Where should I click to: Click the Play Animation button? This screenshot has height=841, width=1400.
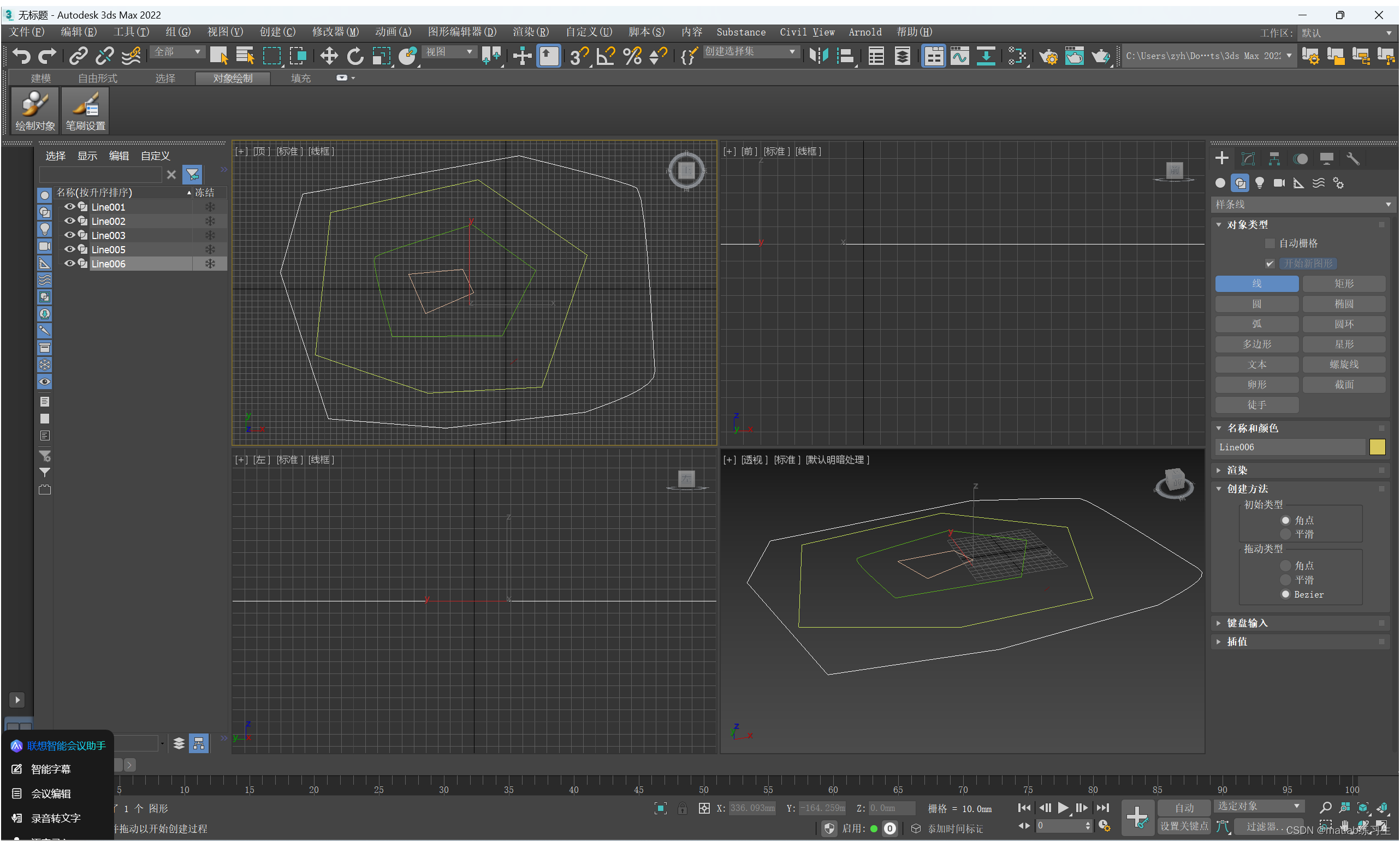point(1063,808)
